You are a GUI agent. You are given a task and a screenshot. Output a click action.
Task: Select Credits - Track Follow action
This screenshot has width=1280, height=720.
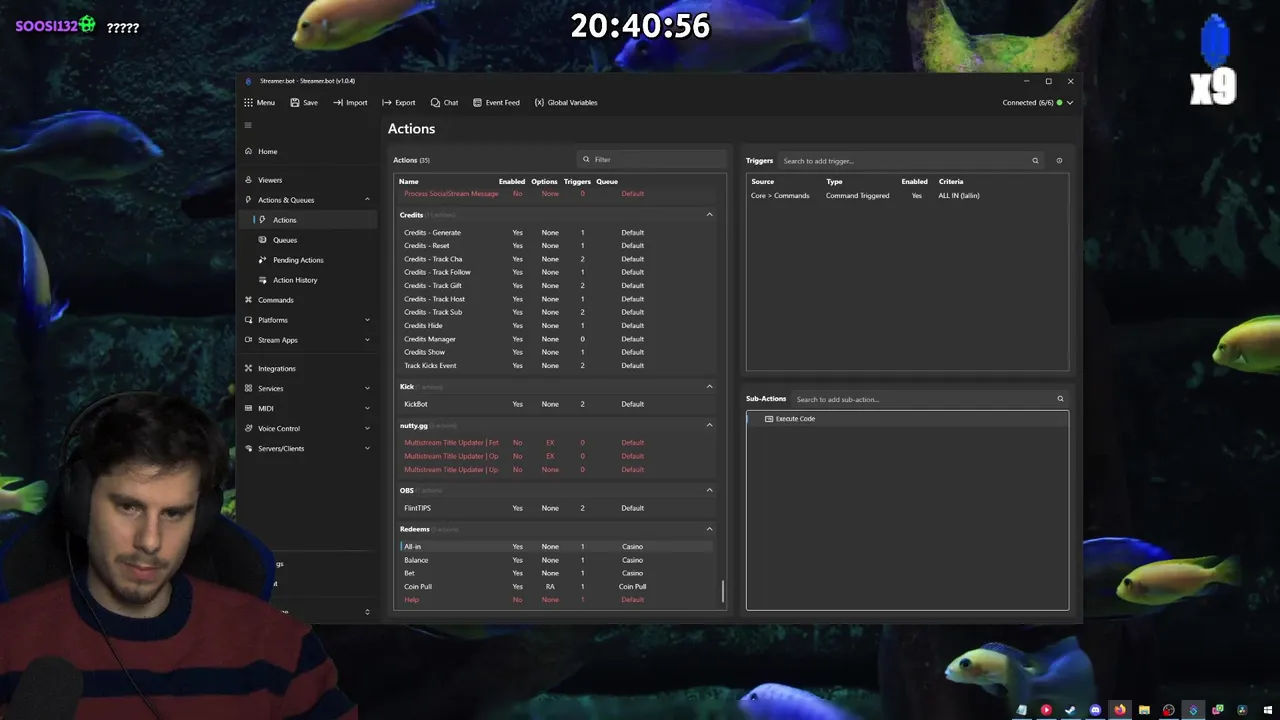tap(556, 272)
